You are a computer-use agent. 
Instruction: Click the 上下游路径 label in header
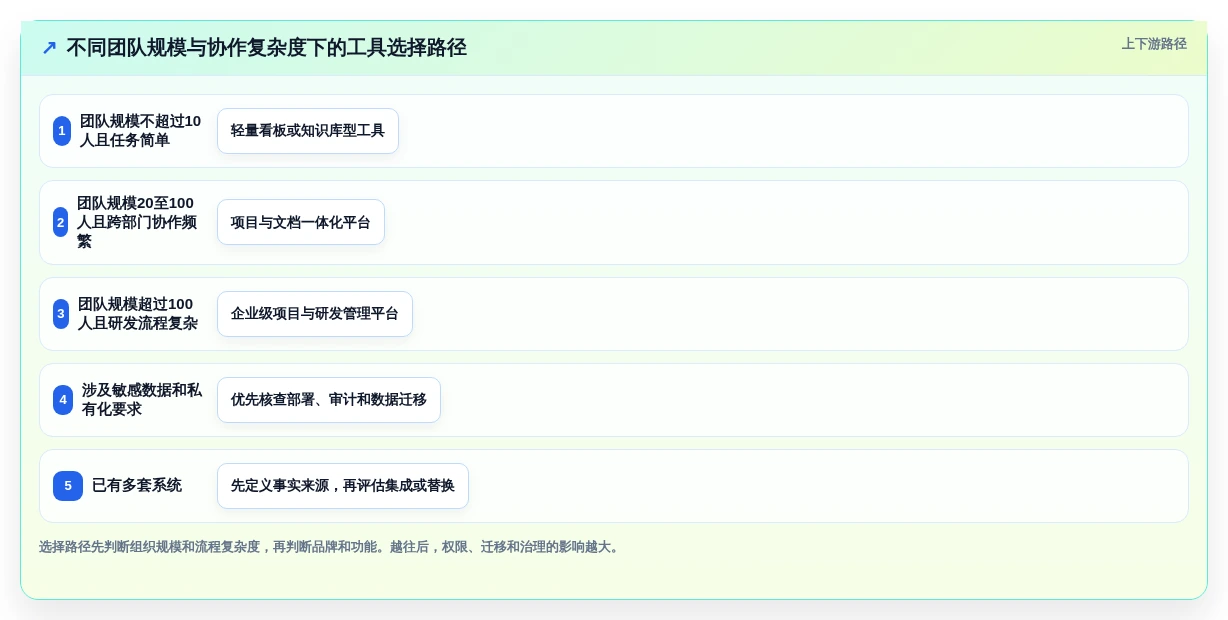pos(1154,44)
